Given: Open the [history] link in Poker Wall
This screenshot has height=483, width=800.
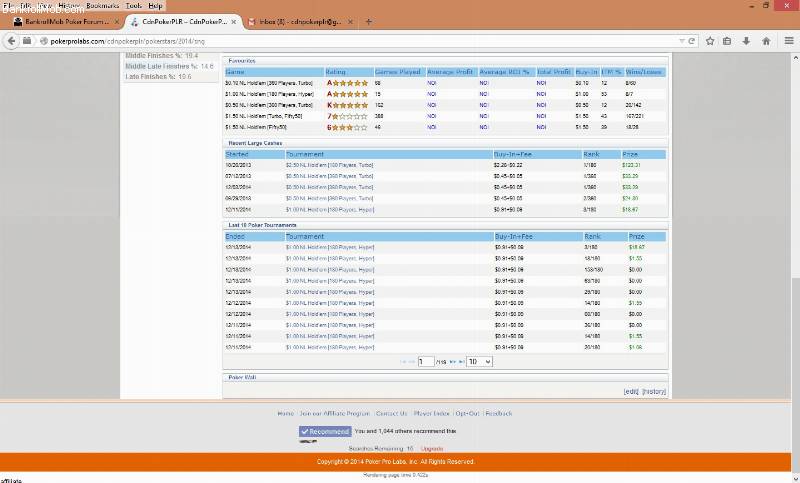Looking at the screenshot, I should click(x=654, y=392).
